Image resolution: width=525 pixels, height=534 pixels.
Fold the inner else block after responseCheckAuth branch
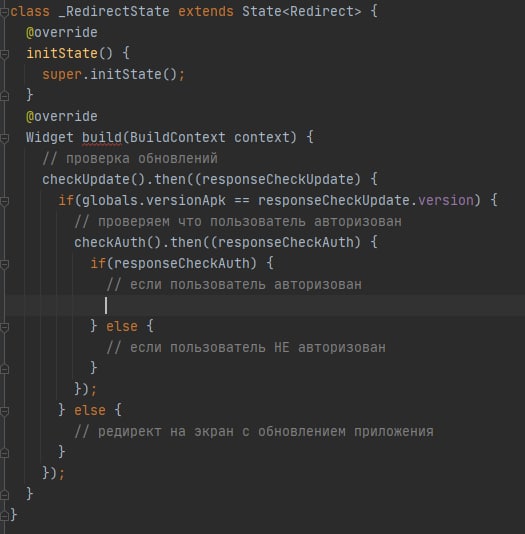pyautogui.click(x=4, y=327)
